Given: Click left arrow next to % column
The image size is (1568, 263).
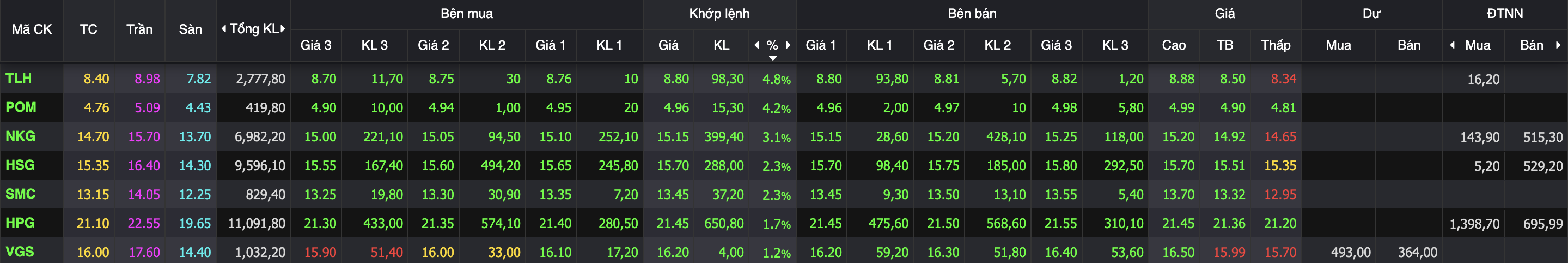Looking at the screenshot, I should click(756, 45).
